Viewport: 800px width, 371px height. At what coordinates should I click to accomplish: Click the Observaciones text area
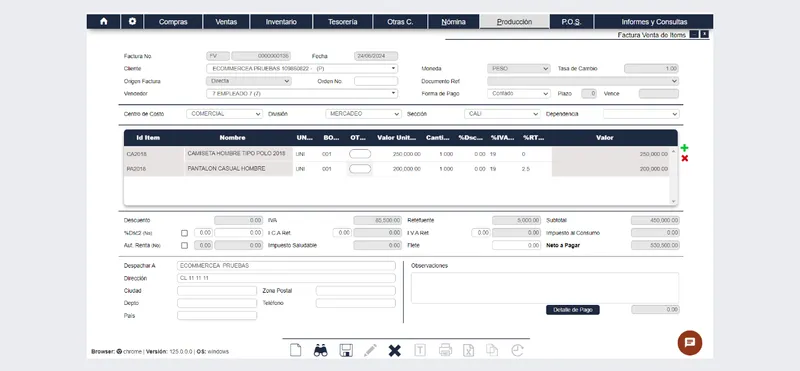pyautogui.click(x=545, y=288)
